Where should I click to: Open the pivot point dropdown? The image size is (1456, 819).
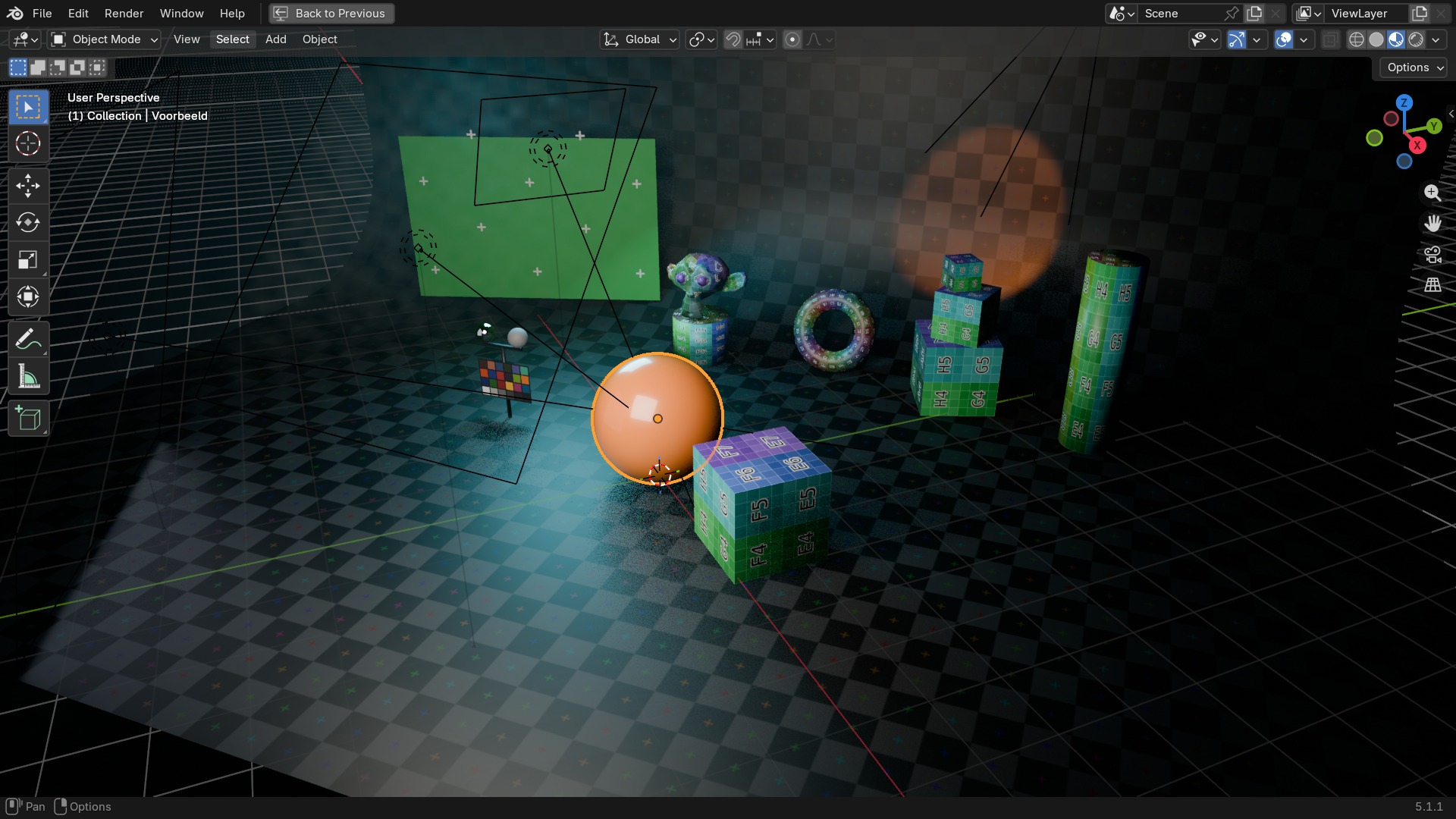[701, 39]
